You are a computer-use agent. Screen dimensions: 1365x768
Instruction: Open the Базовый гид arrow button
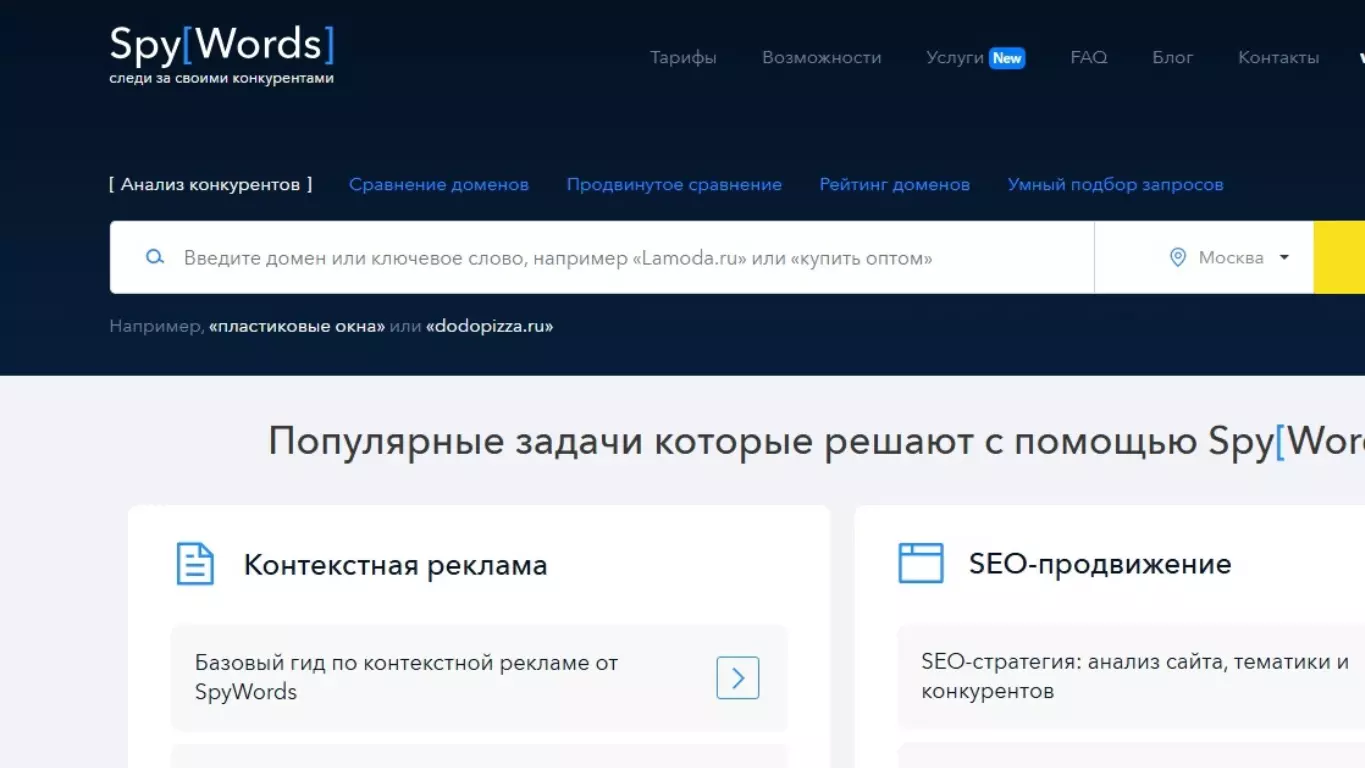(738, 678)
